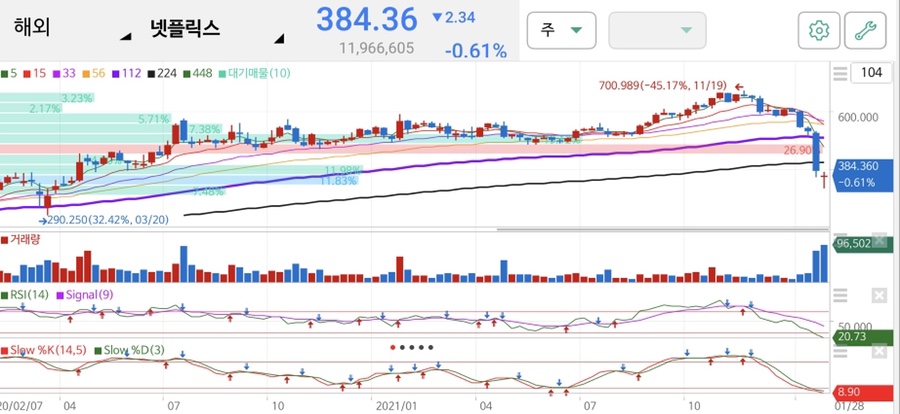Open the empty dropdown beside 주
Image resolution: width=900 pixels, height=414 pixels.
point(657,30)
